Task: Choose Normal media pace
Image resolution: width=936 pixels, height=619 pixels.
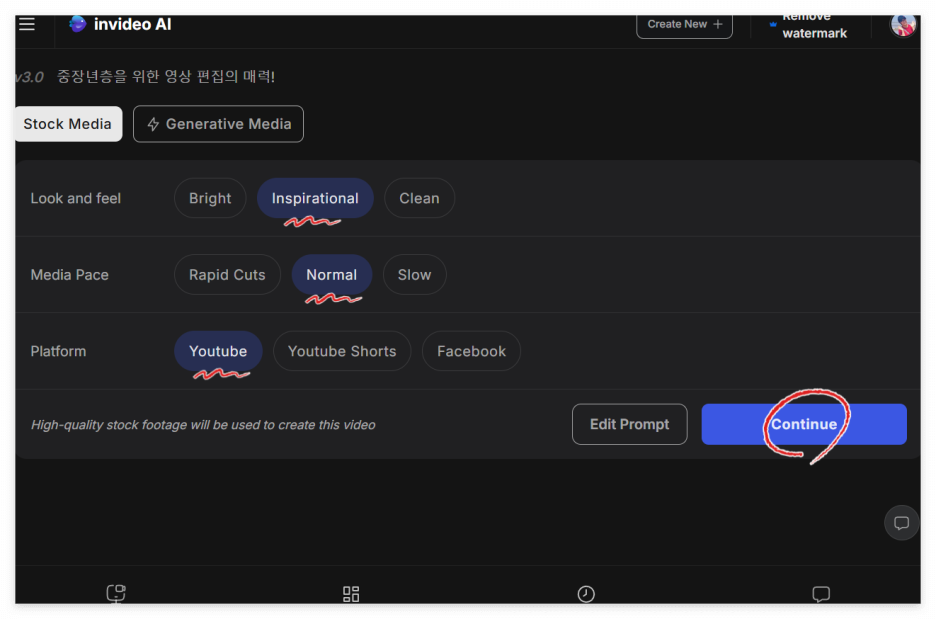Action: (331, 275)
